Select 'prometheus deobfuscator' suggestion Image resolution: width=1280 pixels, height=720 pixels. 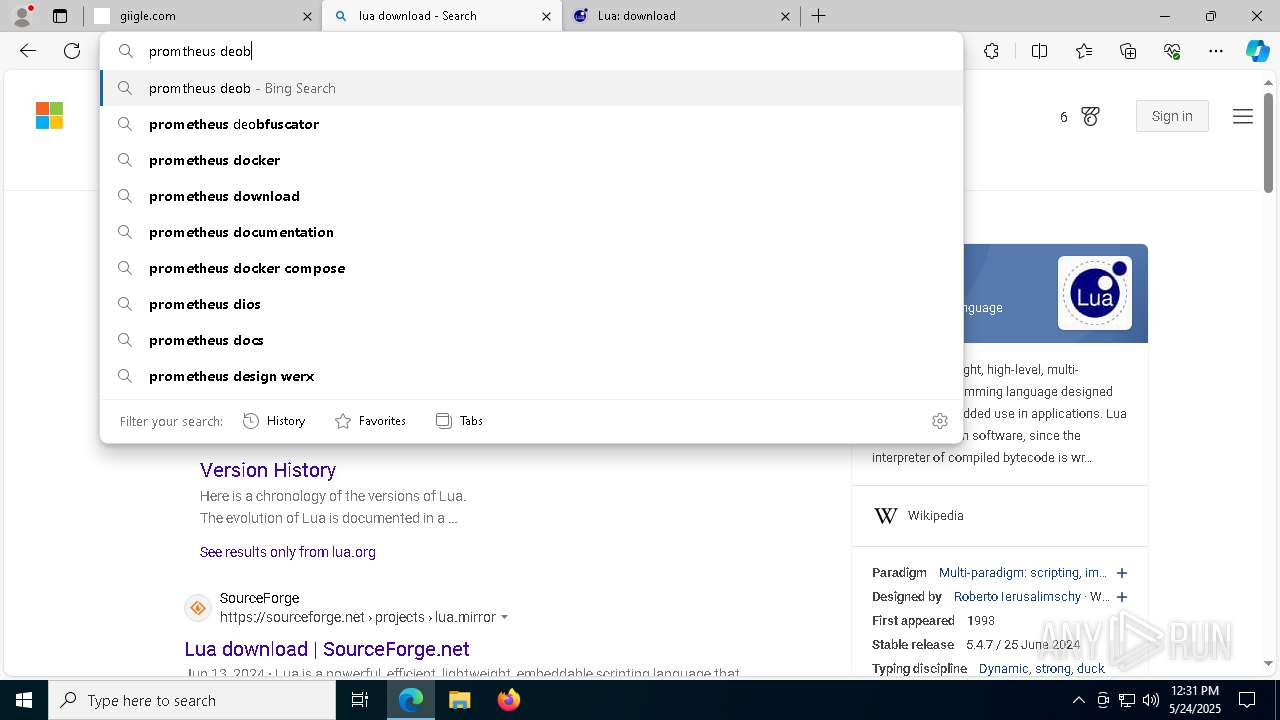[532, 124]
